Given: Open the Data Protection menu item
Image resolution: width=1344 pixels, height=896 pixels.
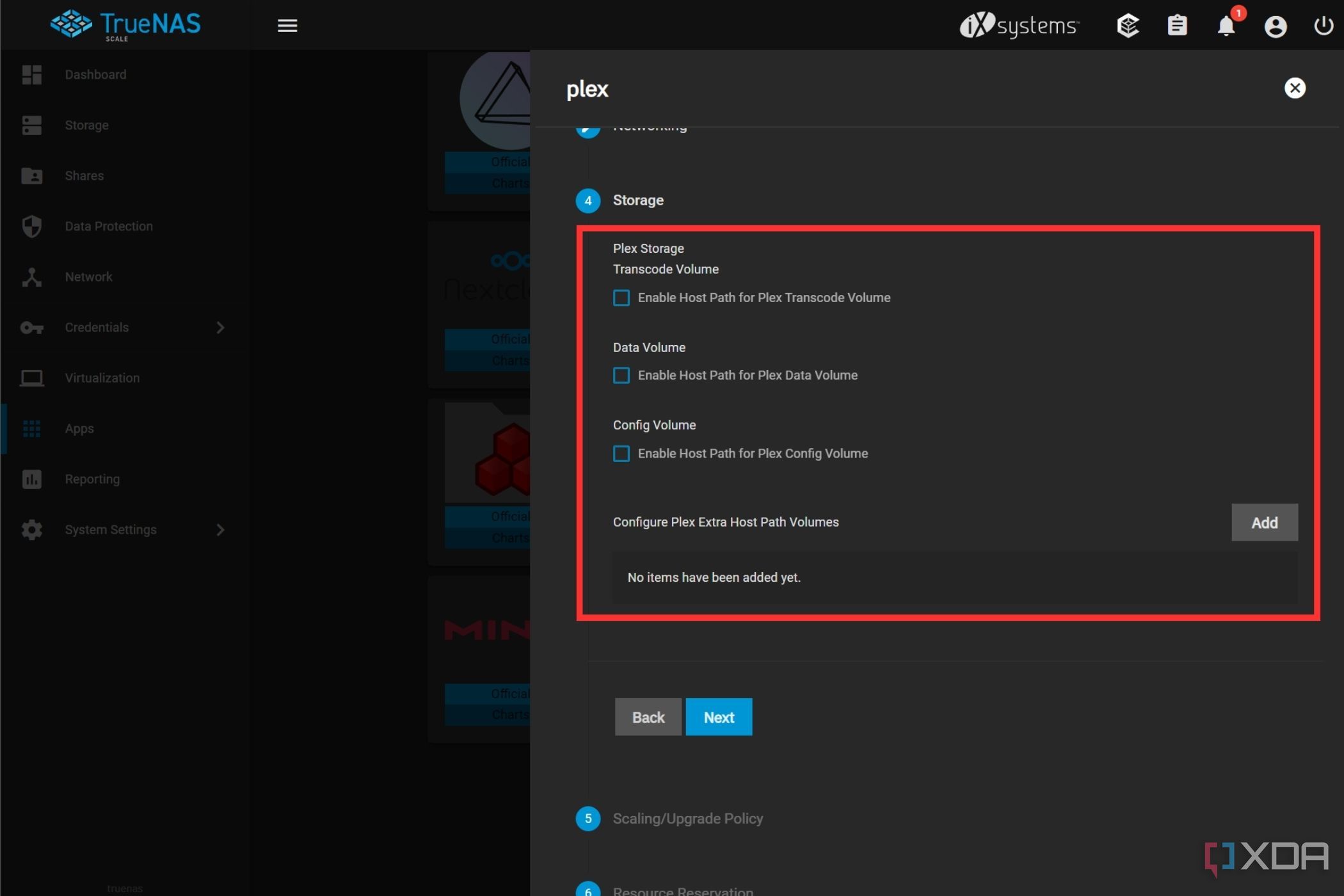Looking at the screenshot, I should point(109,226).
